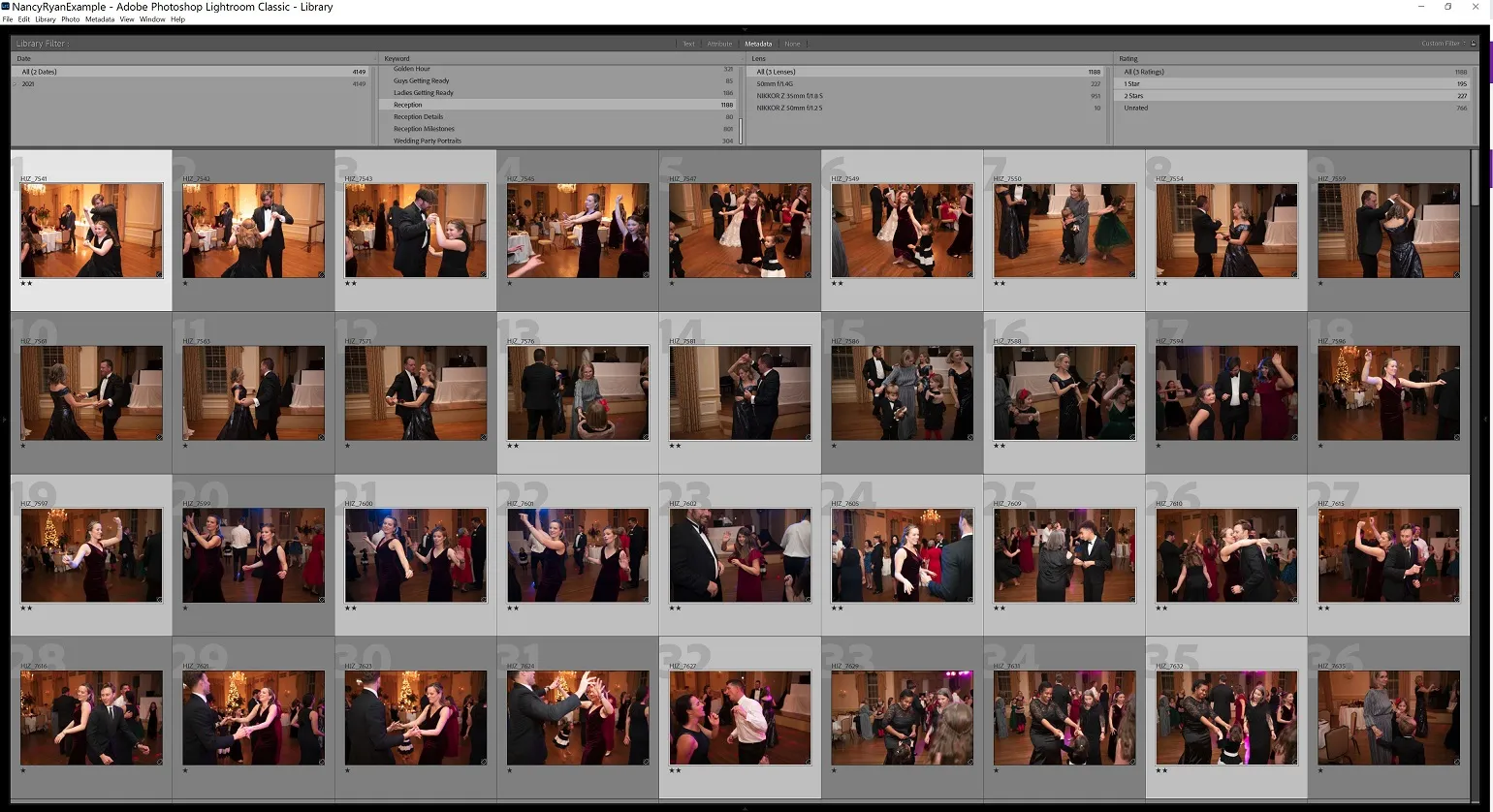The height and width of the screenshot is (812, 1493).
Task: Turn off filters with the None option
Action: pos(792,44)
